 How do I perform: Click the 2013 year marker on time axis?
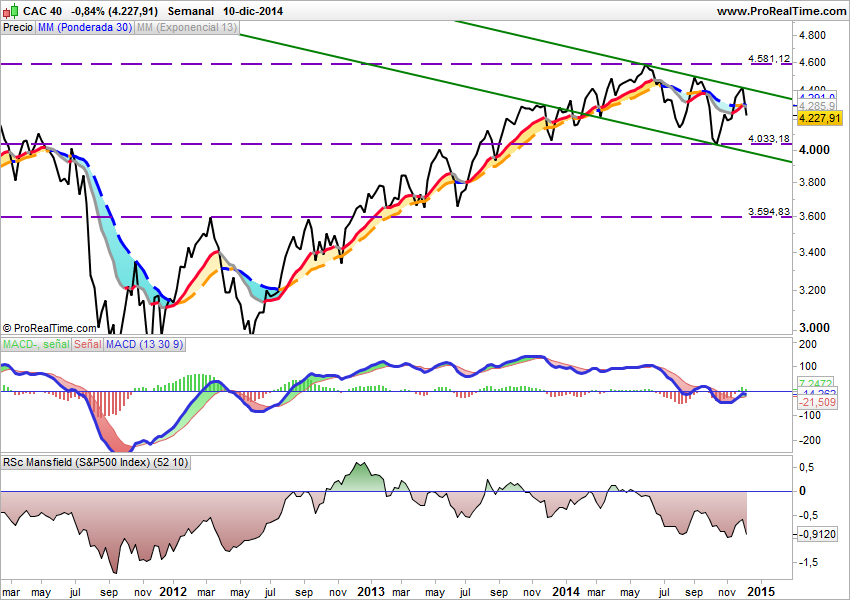pyautogui.click(x=371, y=591)
